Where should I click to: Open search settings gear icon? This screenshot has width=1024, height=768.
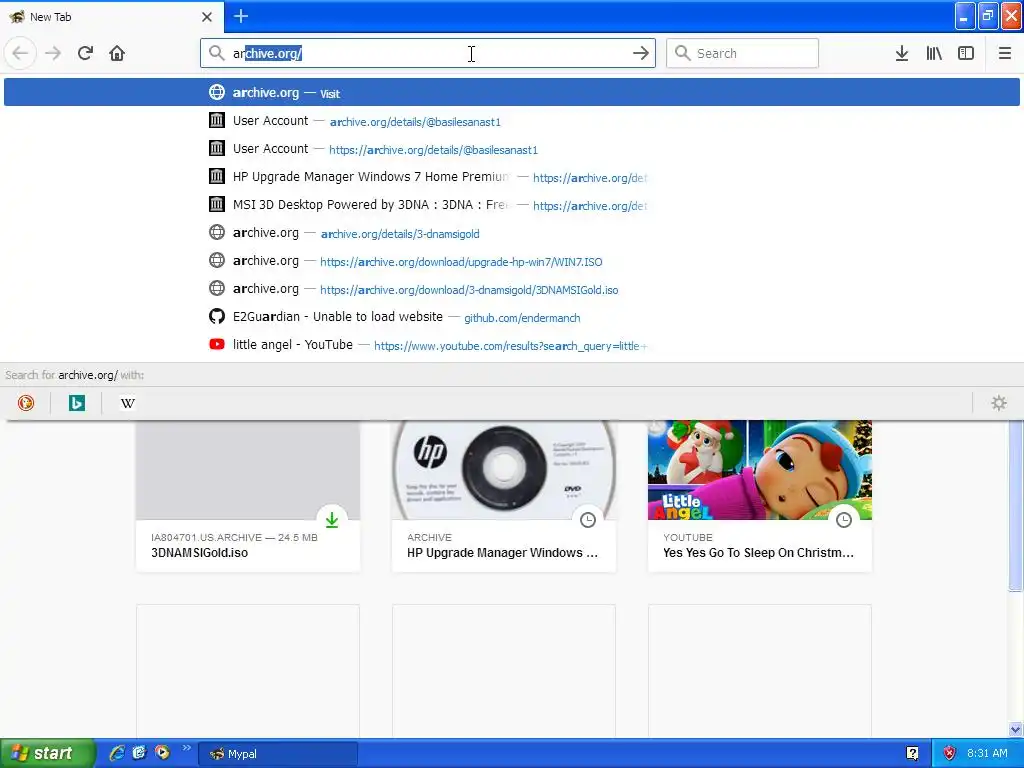coord(999,403)
